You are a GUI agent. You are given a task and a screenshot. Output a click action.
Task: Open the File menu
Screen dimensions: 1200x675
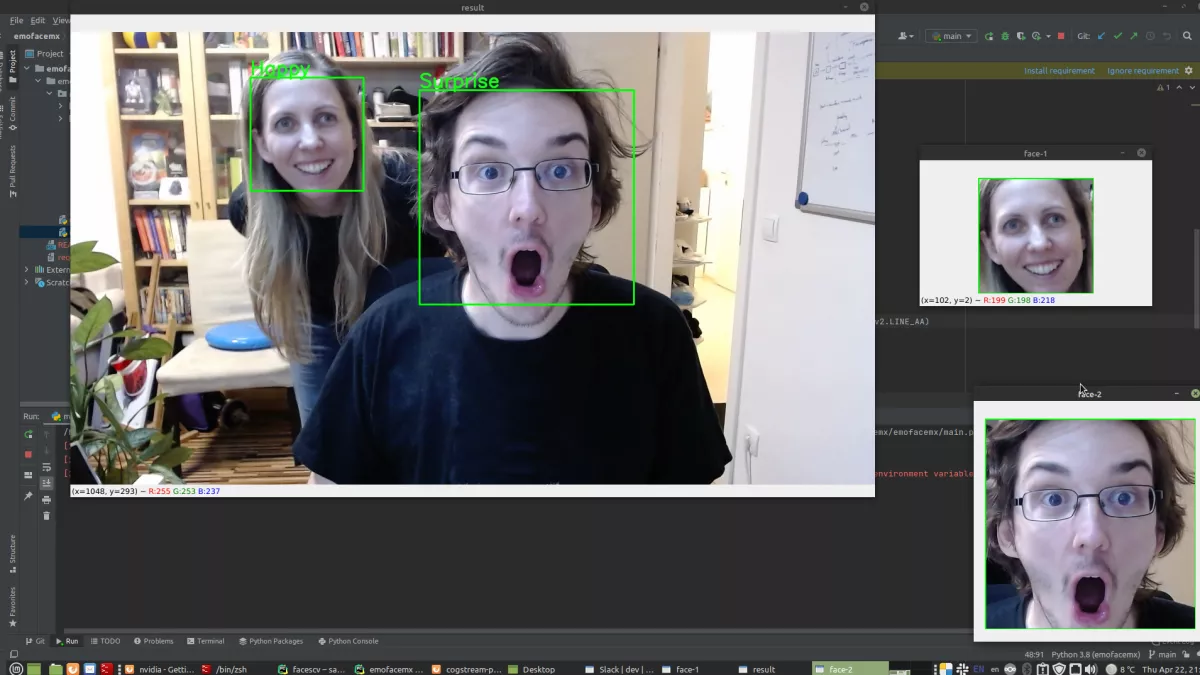15,19
